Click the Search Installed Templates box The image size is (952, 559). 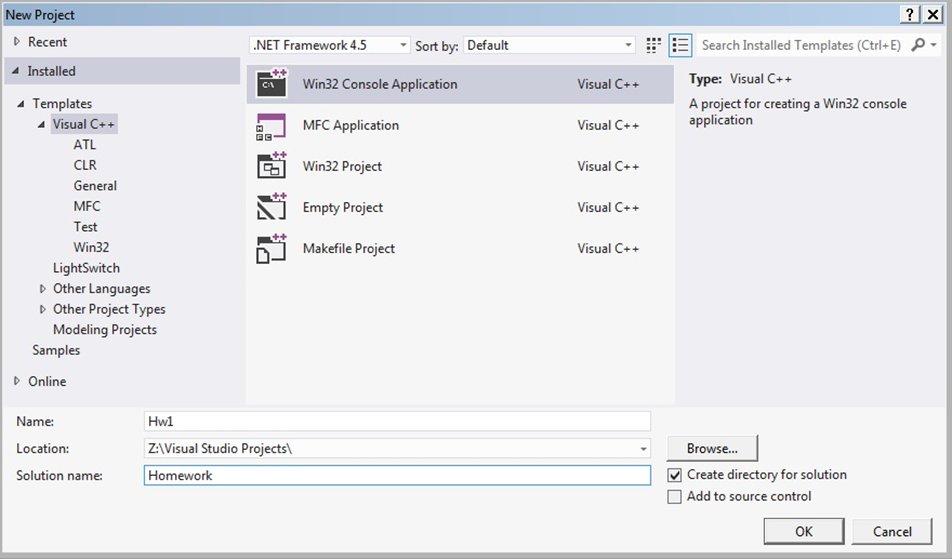coord(801,45)
